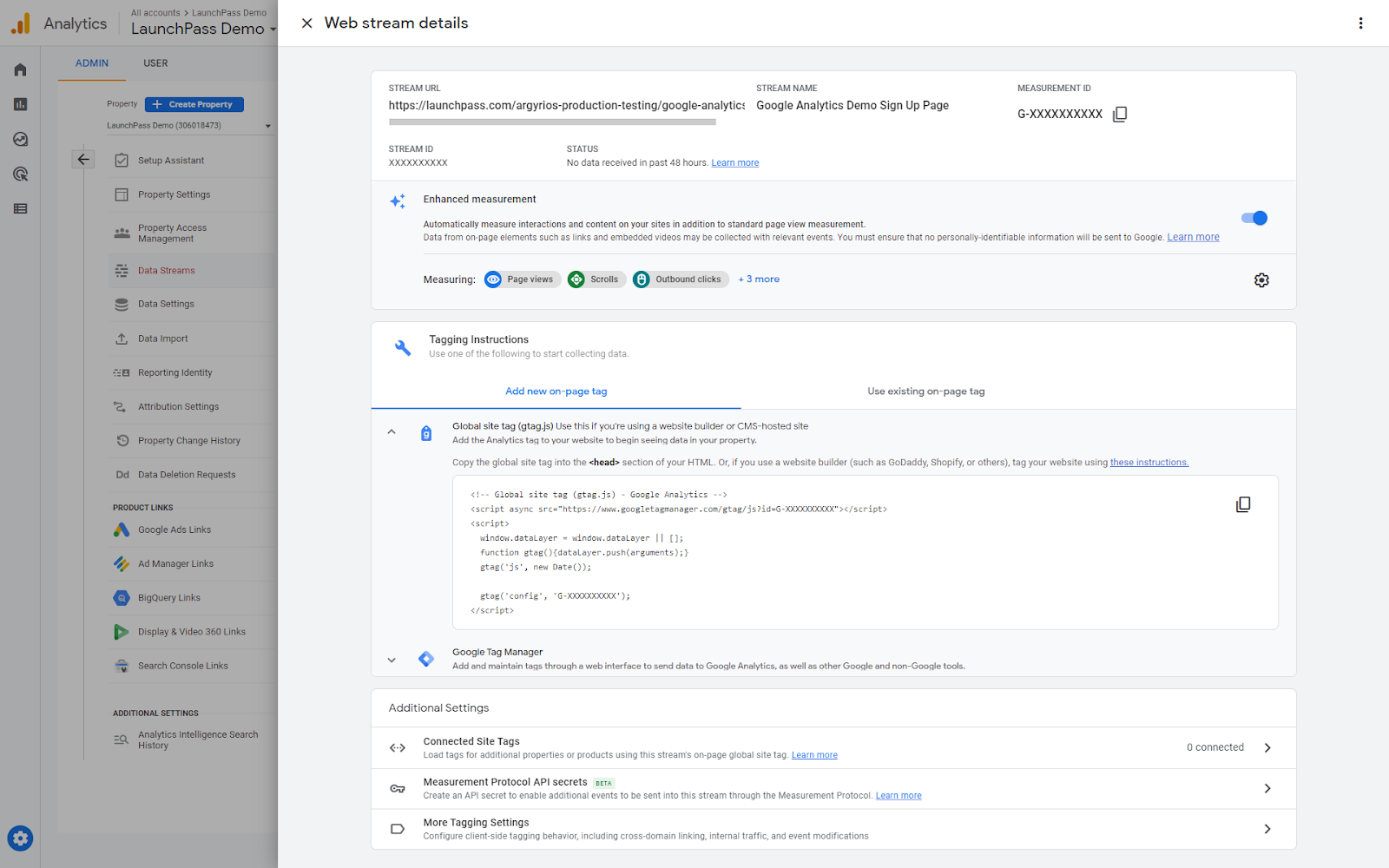Close the Web stream details panel
Viewport: 1389px width, 868px height.
click(x=306, y=23)
